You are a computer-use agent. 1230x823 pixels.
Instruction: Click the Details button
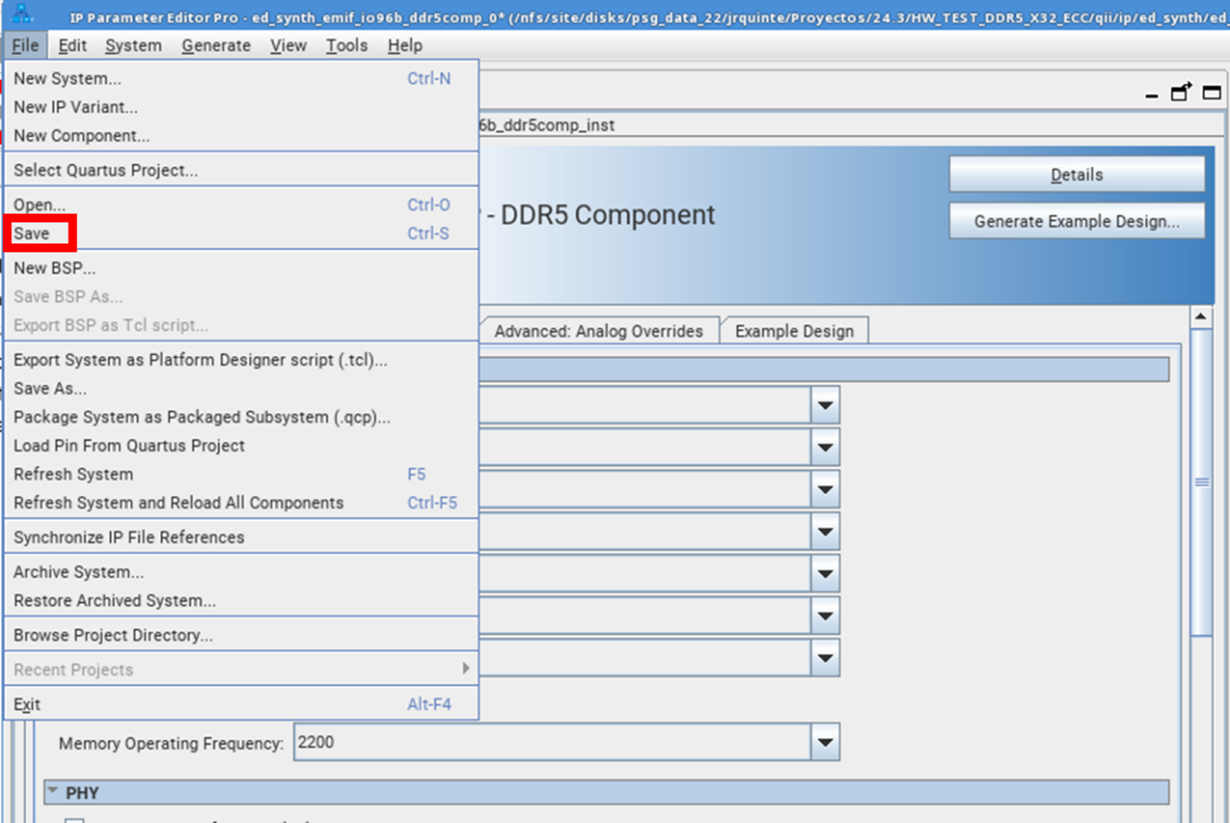1077,174
